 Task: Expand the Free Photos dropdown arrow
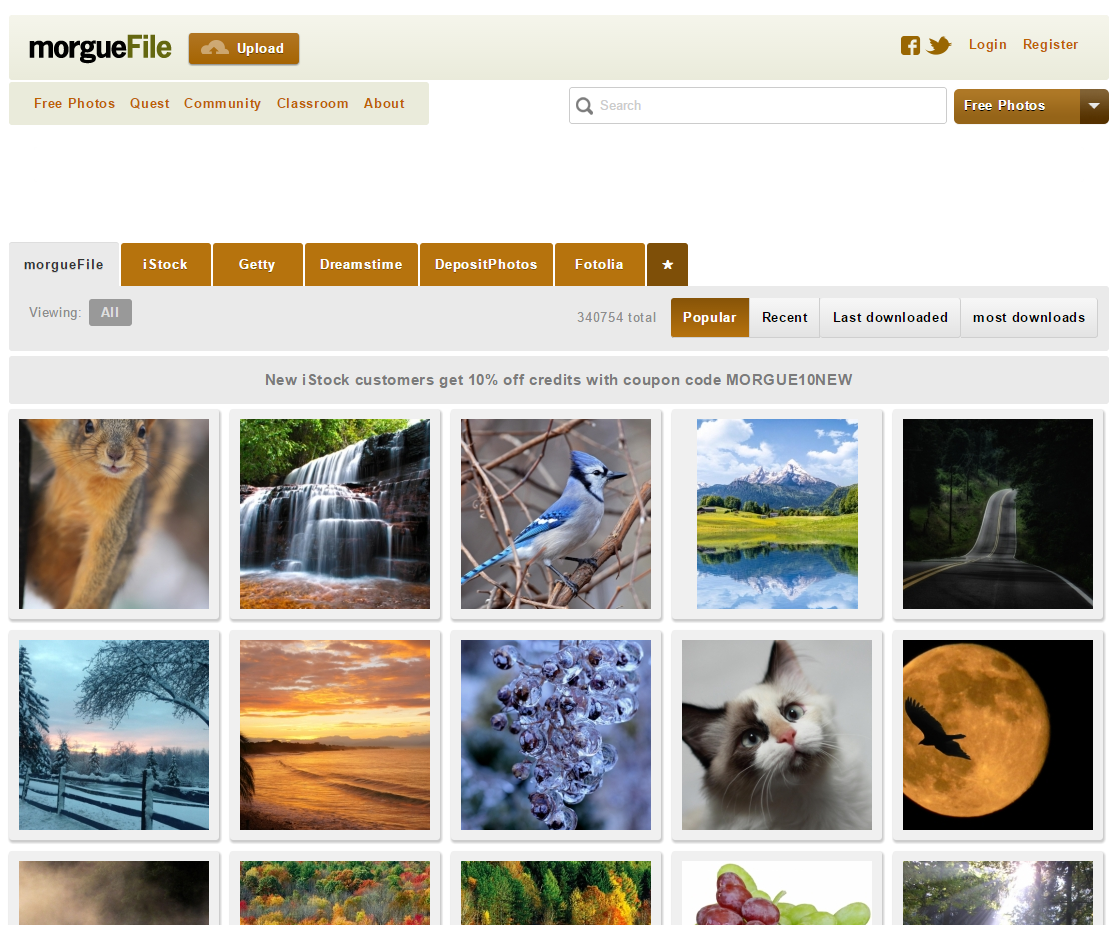pos(1094,106)
